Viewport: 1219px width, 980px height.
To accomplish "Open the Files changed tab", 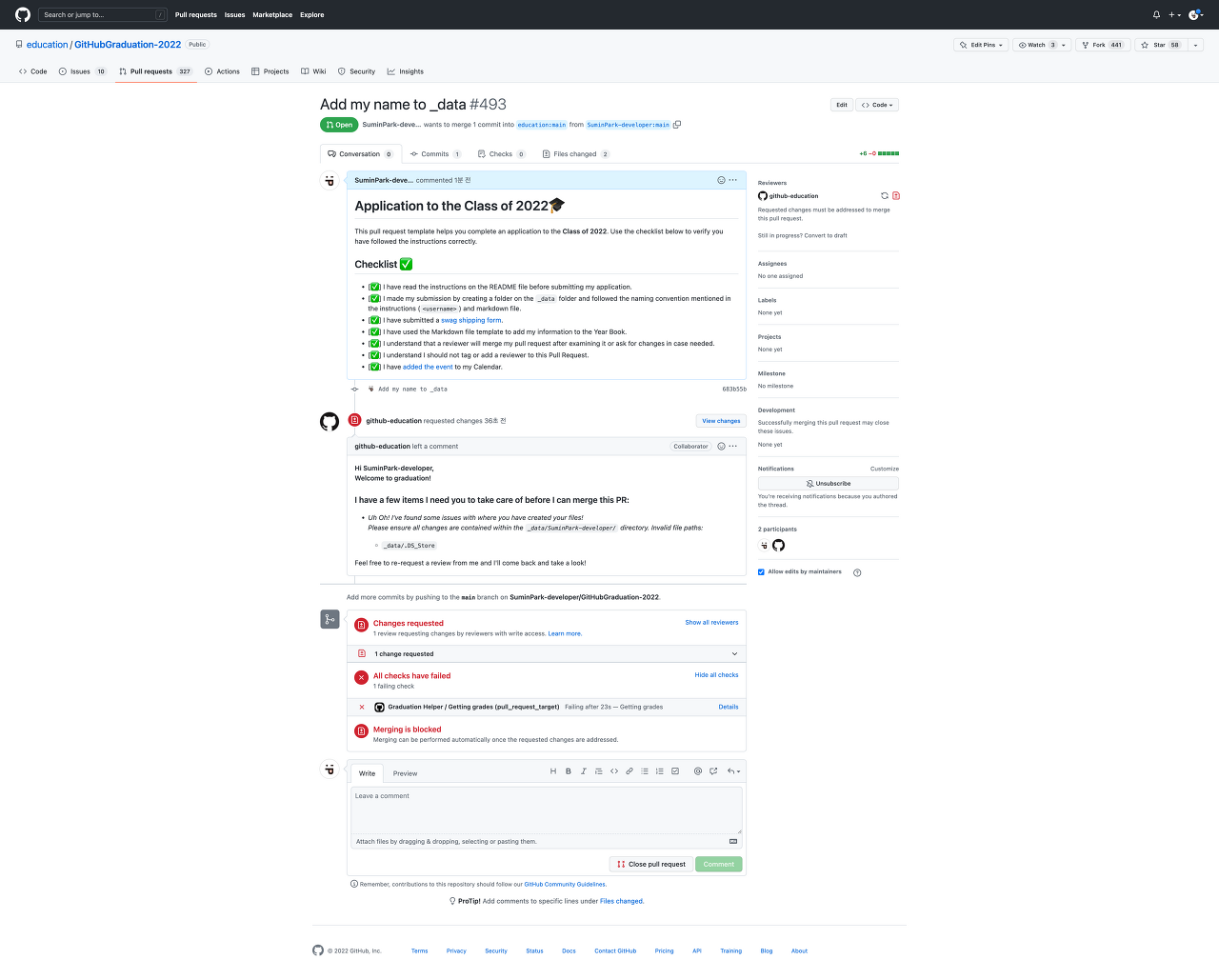I will pyautogui.click(x=575, y=153).
